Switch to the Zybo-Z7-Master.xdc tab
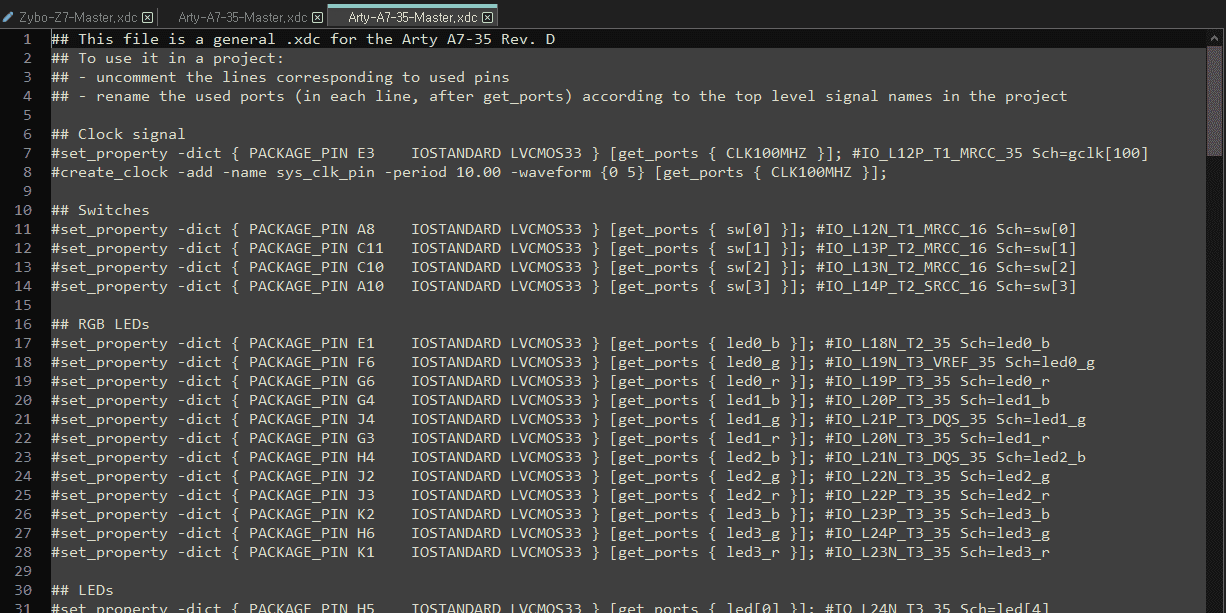1226x613 pixels. point(78,17)
